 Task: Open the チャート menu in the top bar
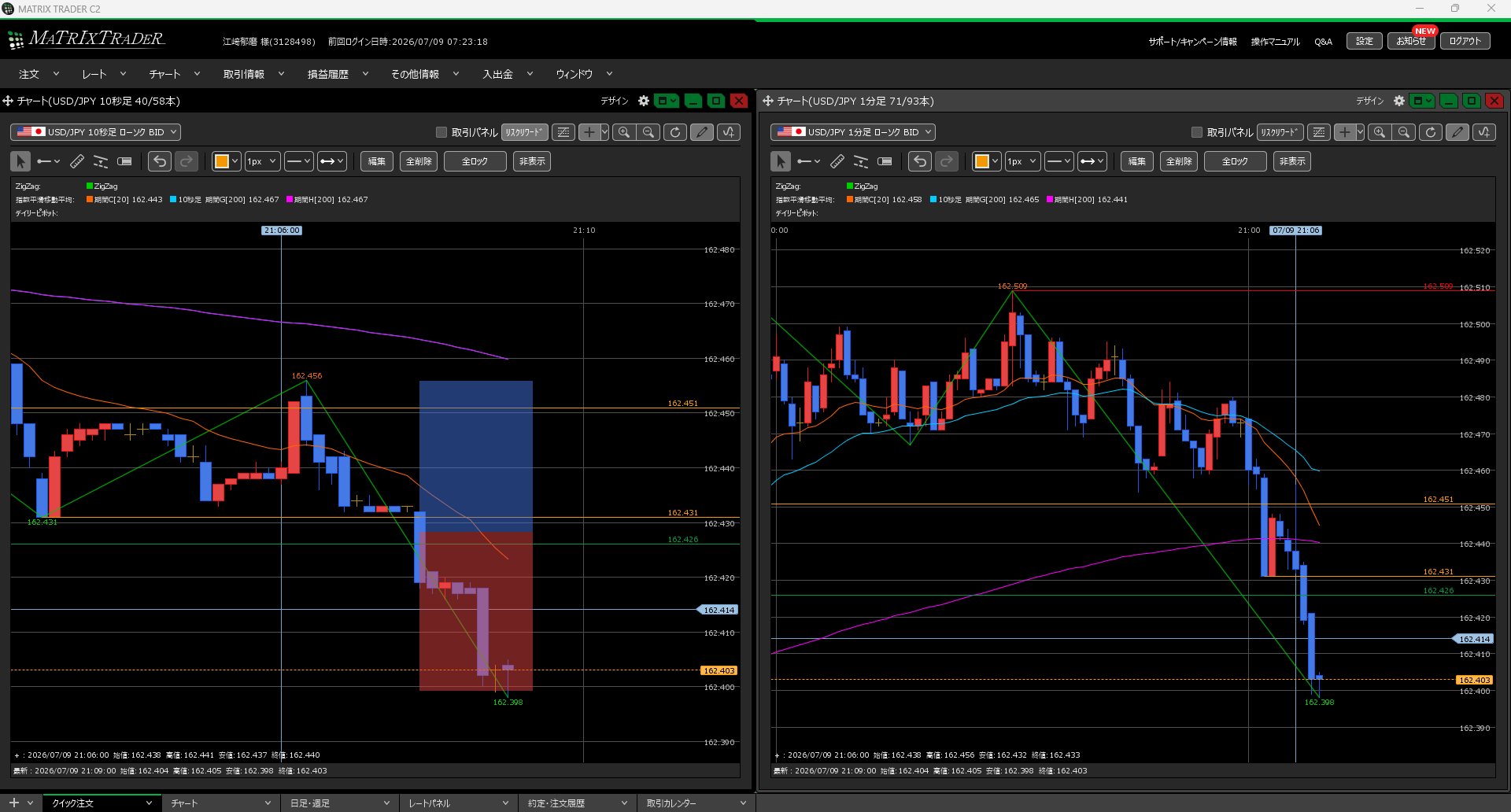(175, 74)
